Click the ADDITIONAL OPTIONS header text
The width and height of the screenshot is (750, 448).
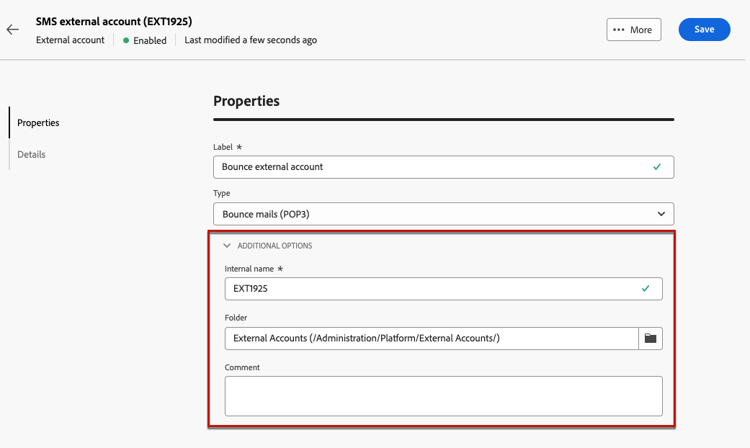275,246
